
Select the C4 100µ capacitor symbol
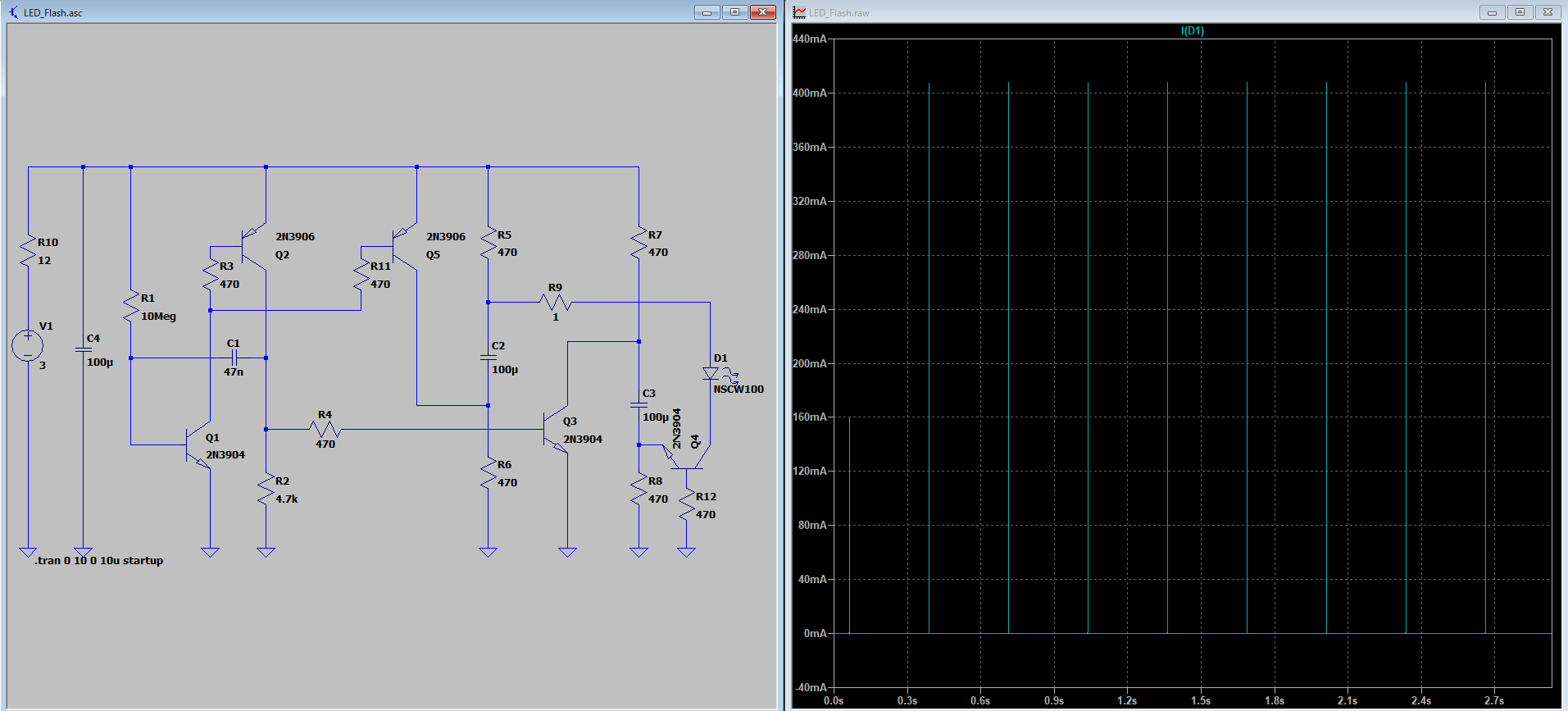click(83, 349)
